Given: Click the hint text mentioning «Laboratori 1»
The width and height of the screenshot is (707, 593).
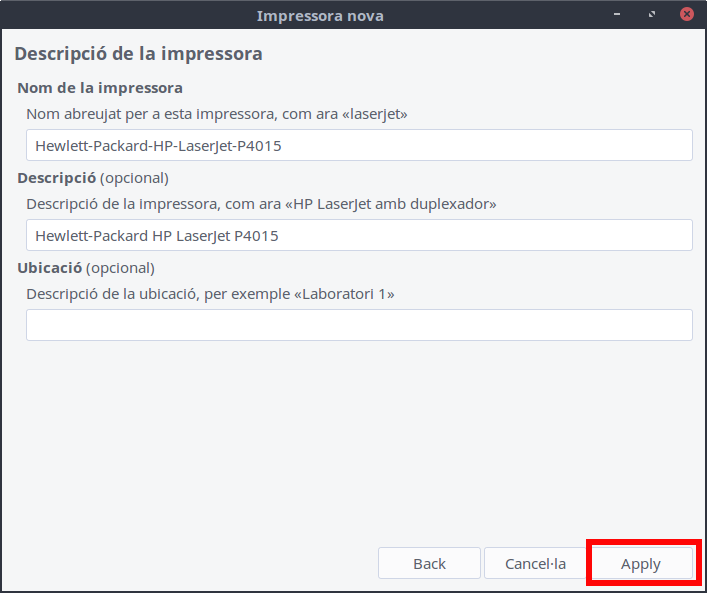Looking at the screenshot, I should tap(210, 294).
